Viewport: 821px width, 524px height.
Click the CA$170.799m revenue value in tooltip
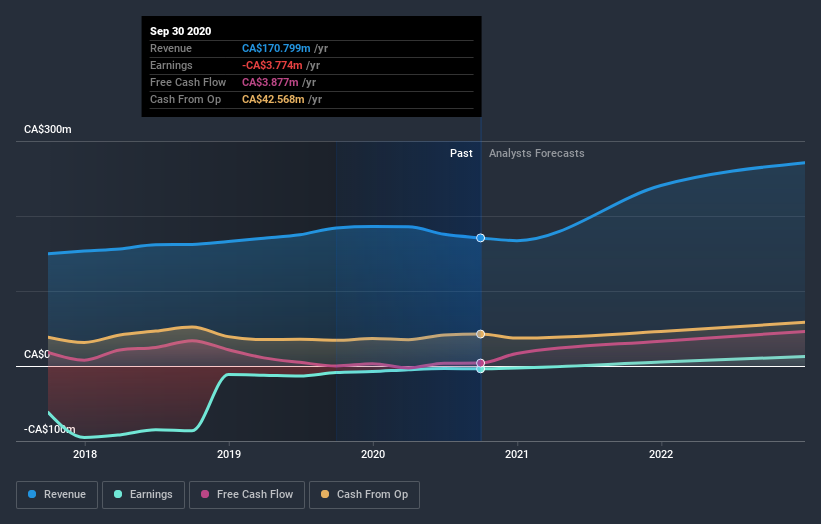276,48
